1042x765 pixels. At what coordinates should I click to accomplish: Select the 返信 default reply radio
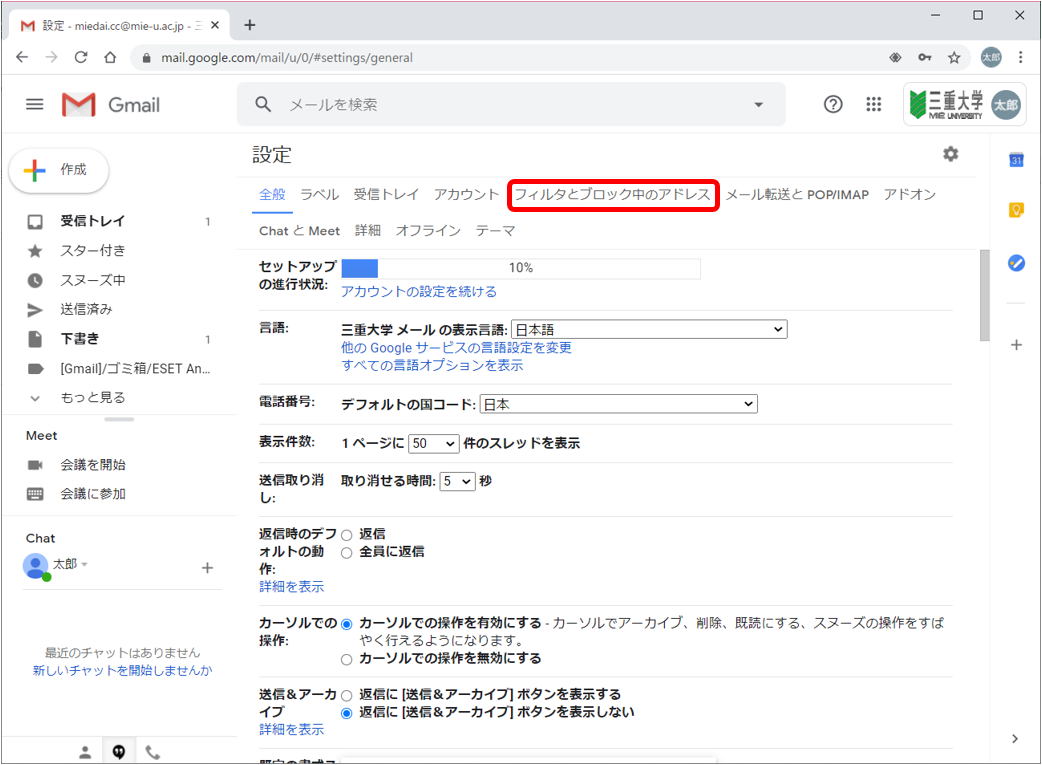(x=346, y=535)
